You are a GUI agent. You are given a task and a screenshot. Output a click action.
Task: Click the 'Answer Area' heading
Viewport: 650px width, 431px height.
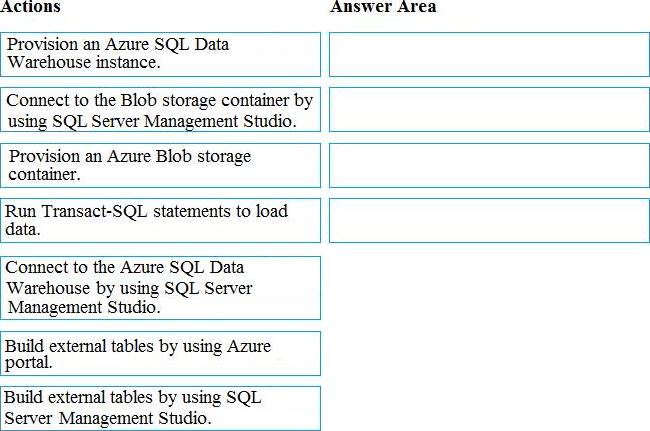coord(383,7)
